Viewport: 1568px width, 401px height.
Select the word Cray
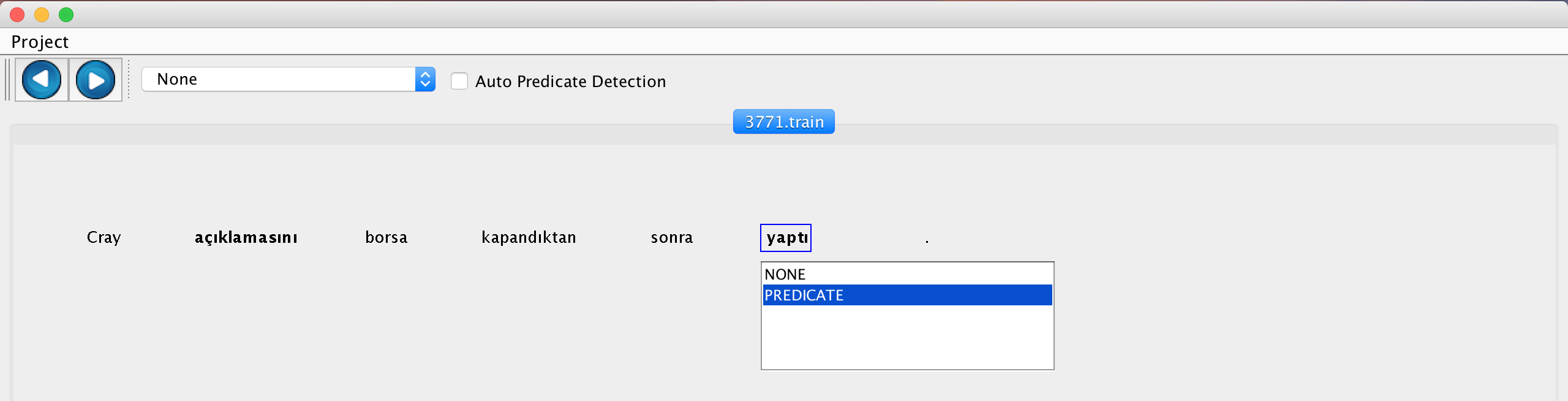(x=104, y=237)
